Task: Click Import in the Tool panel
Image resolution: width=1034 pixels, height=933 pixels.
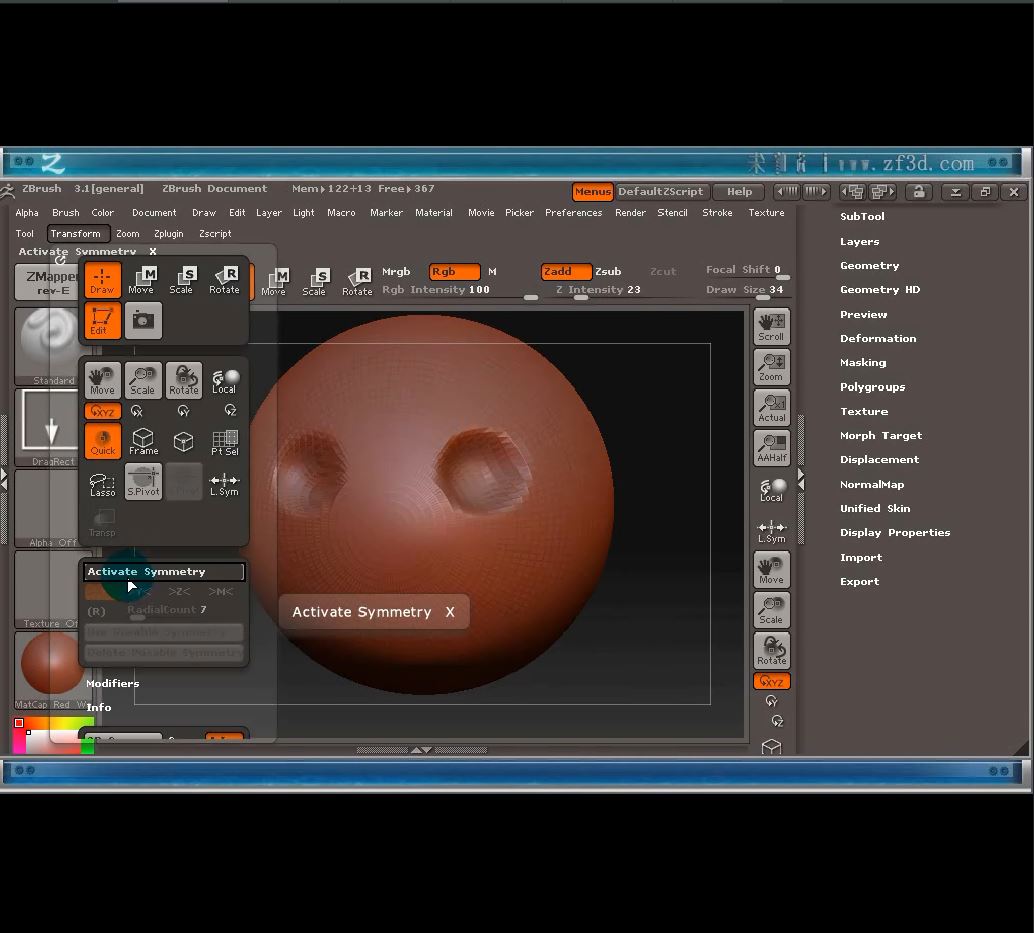Action: click(861, 557)
